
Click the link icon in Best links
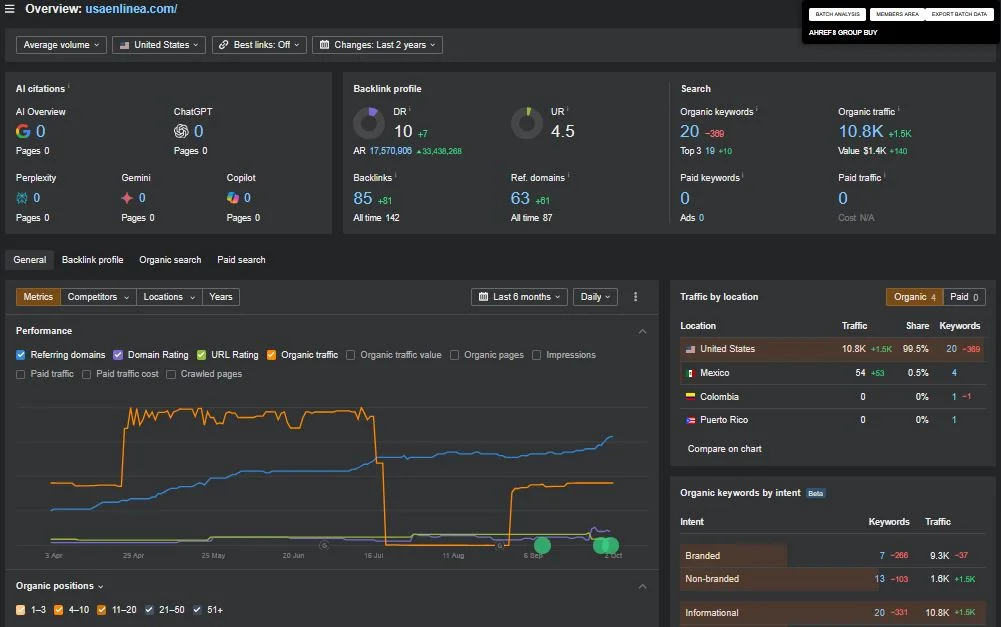coord(223,45)
